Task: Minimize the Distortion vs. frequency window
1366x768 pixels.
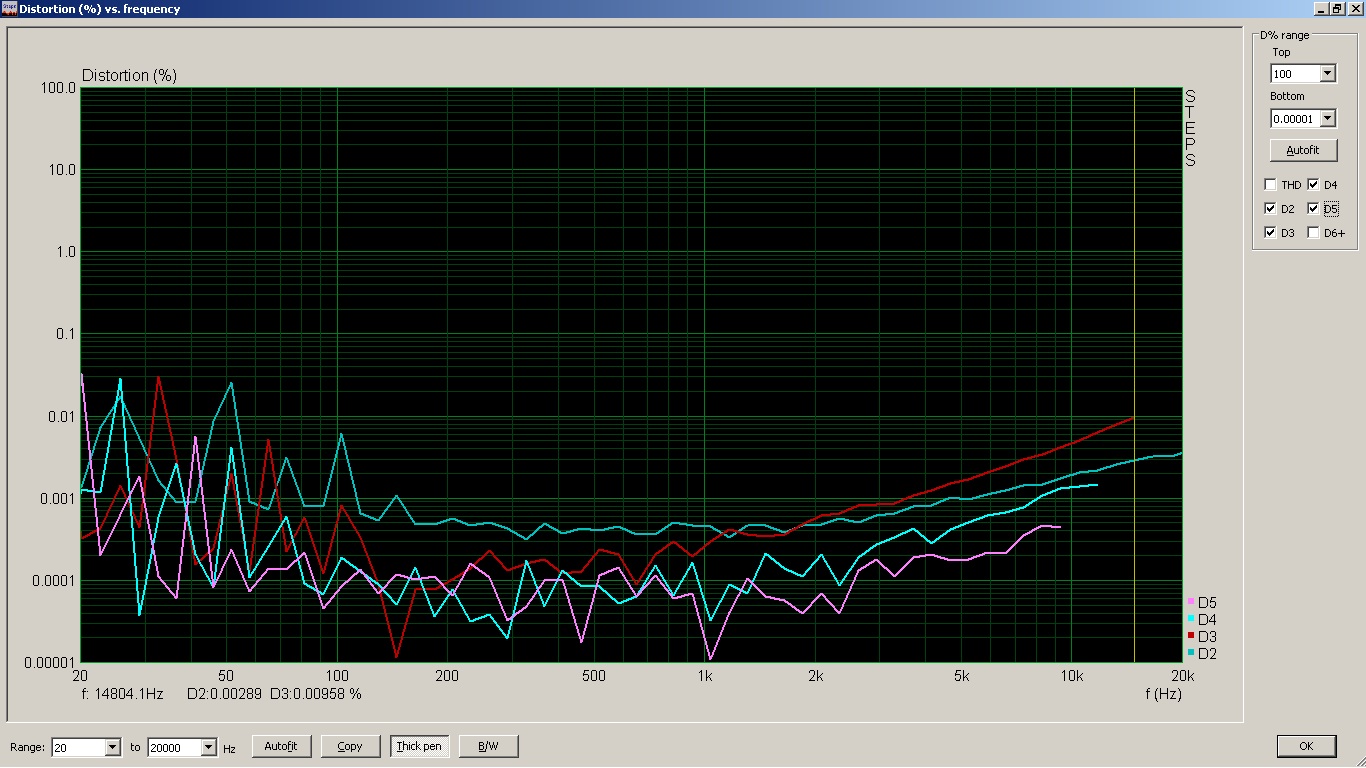Action: 1321,8
